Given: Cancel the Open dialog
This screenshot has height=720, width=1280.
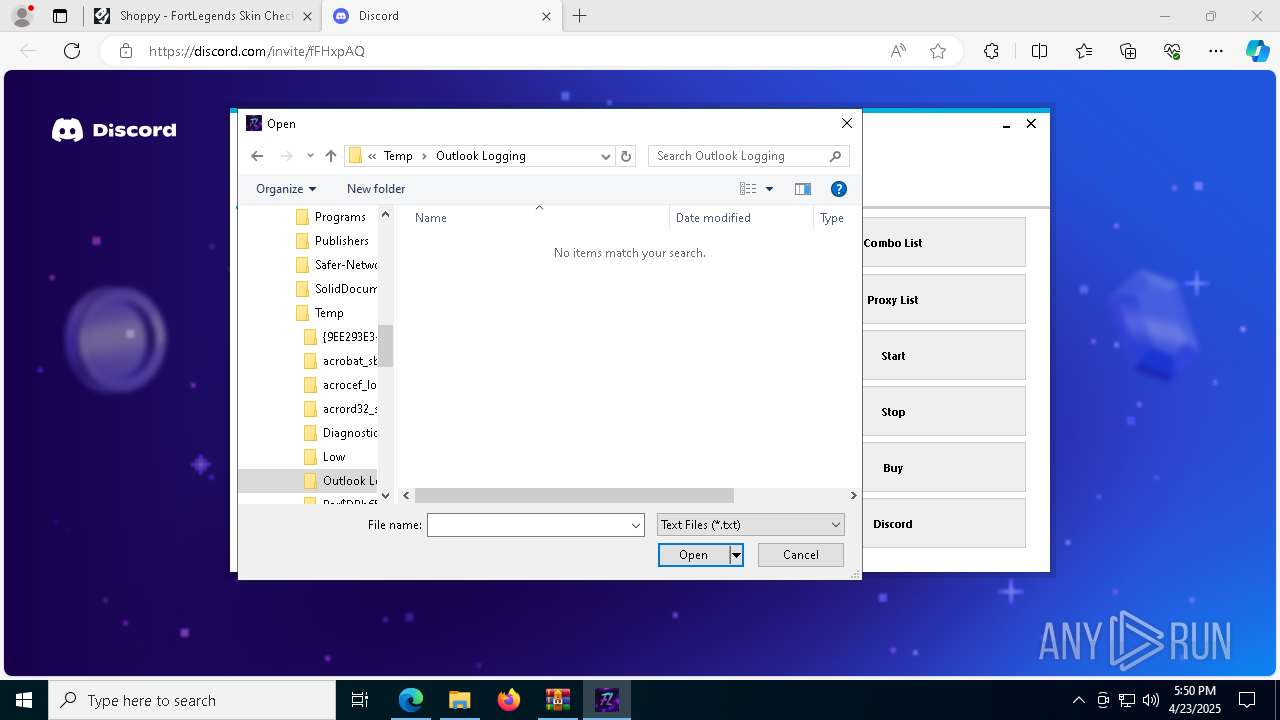Looking at the screenshot, I should (801, 555).
